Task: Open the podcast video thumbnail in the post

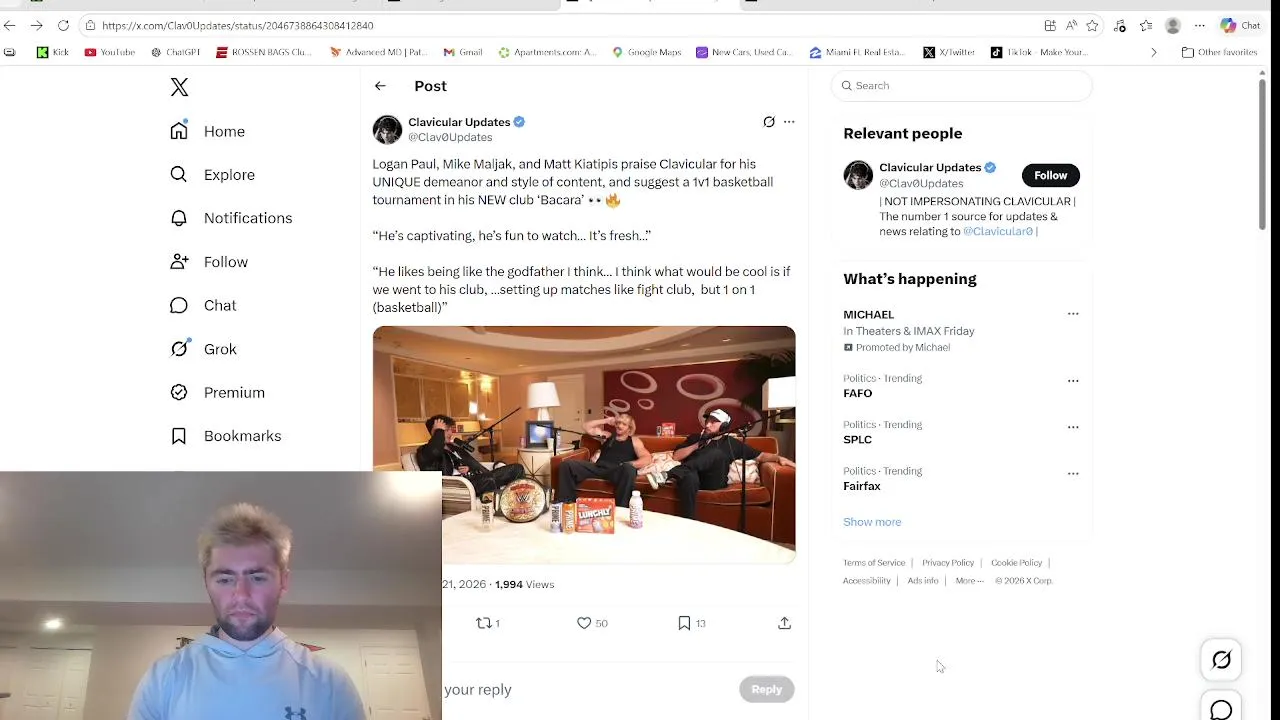Action: click(584, 445)
